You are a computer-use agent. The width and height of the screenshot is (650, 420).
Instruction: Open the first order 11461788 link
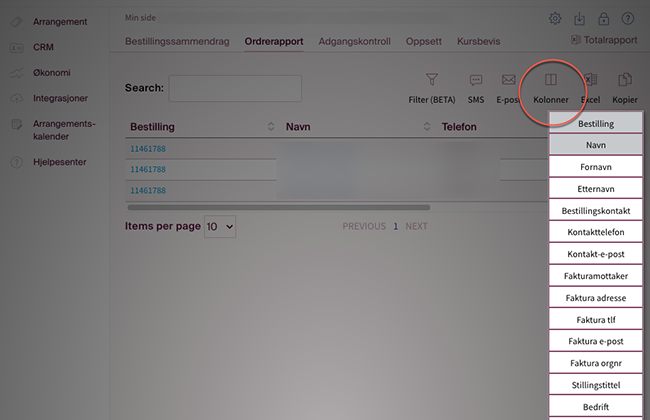pos(148,149)
